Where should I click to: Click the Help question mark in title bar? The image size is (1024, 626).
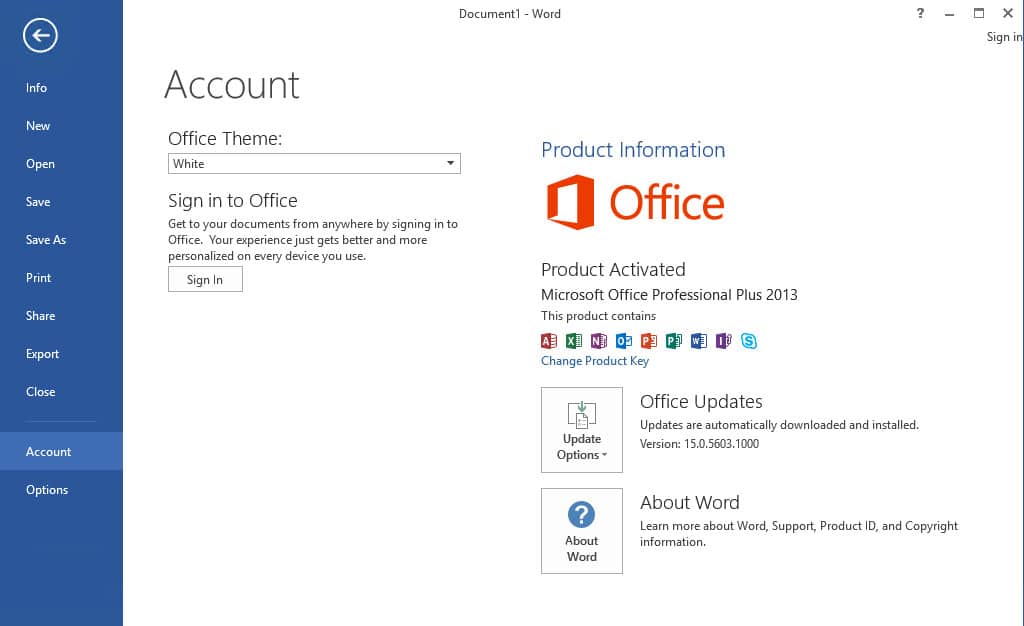pyautogui.click(x=920, y=13)
